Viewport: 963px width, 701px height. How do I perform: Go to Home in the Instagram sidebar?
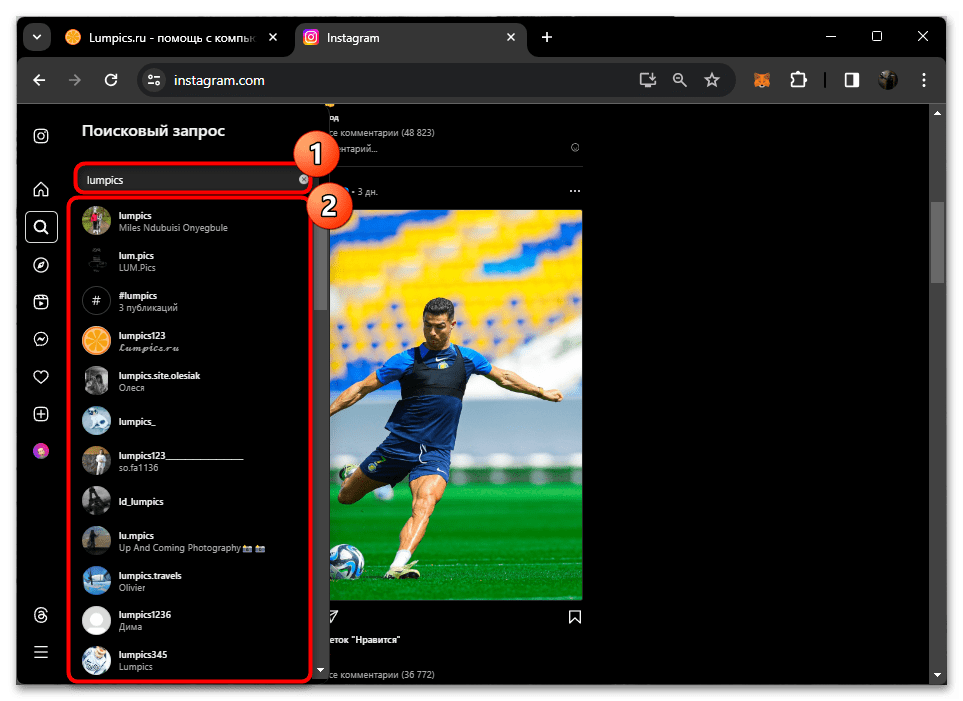pos(41,189)
